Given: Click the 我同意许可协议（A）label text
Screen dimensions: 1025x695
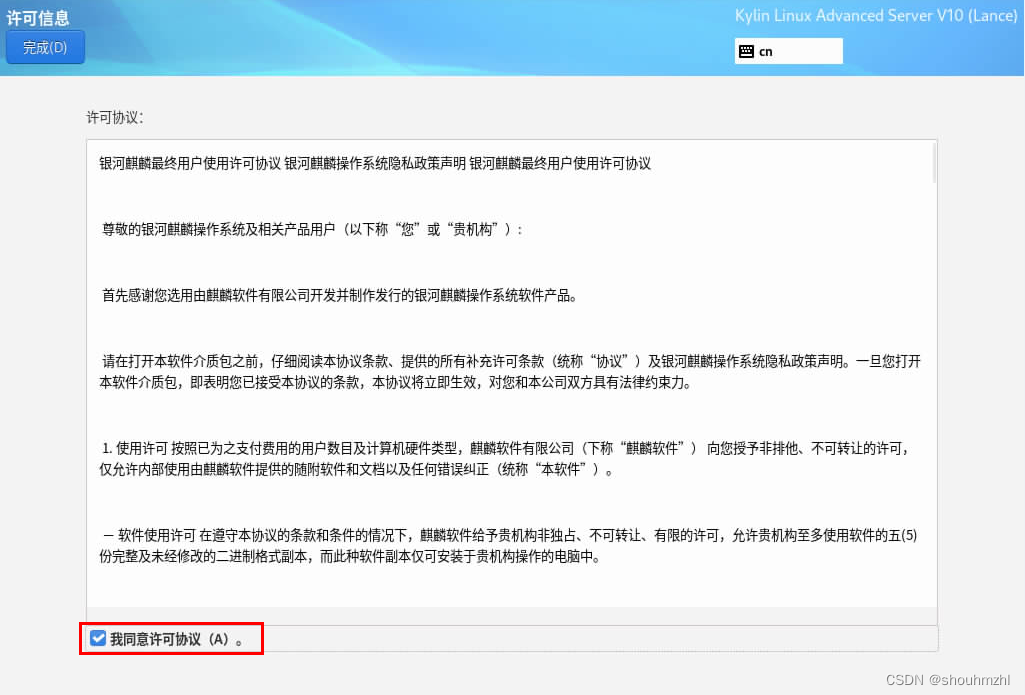Looking at the screenshot, I should click(176, 639).
